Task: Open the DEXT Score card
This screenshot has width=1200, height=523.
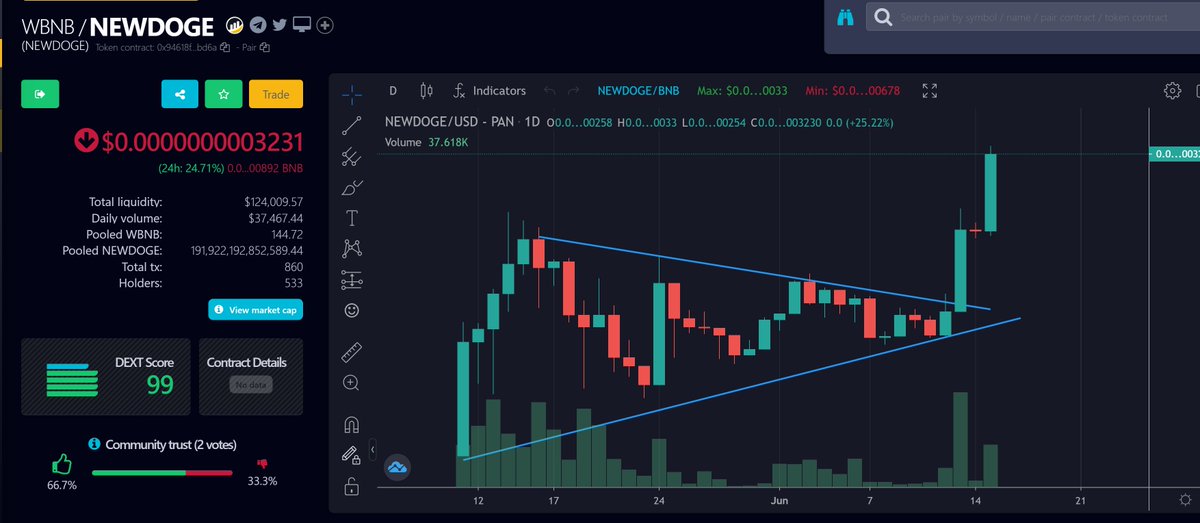Action: pyautogui.click(x=105, y=377)
